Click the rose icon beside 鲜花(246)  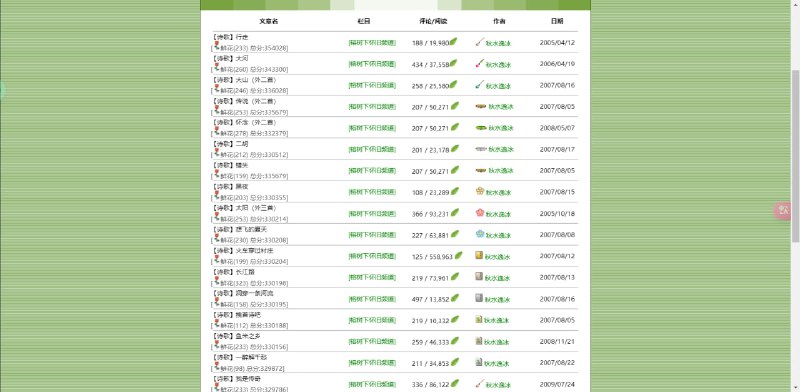click(x=217, y=88)
